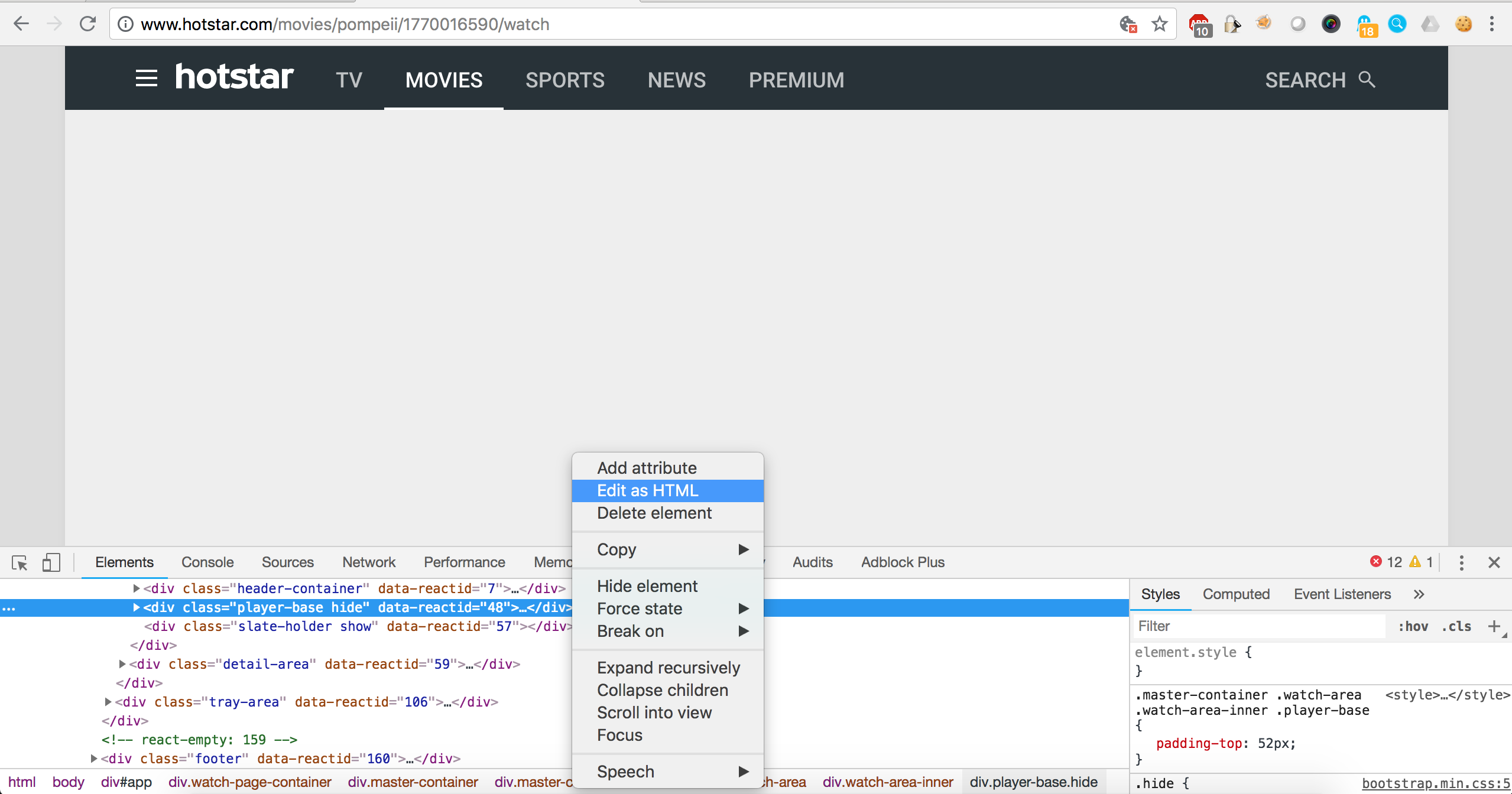The width and height of the screenshot is (1512, 794).
Task: Click the browser address bar URL
Action: click(x=345, y=24)
